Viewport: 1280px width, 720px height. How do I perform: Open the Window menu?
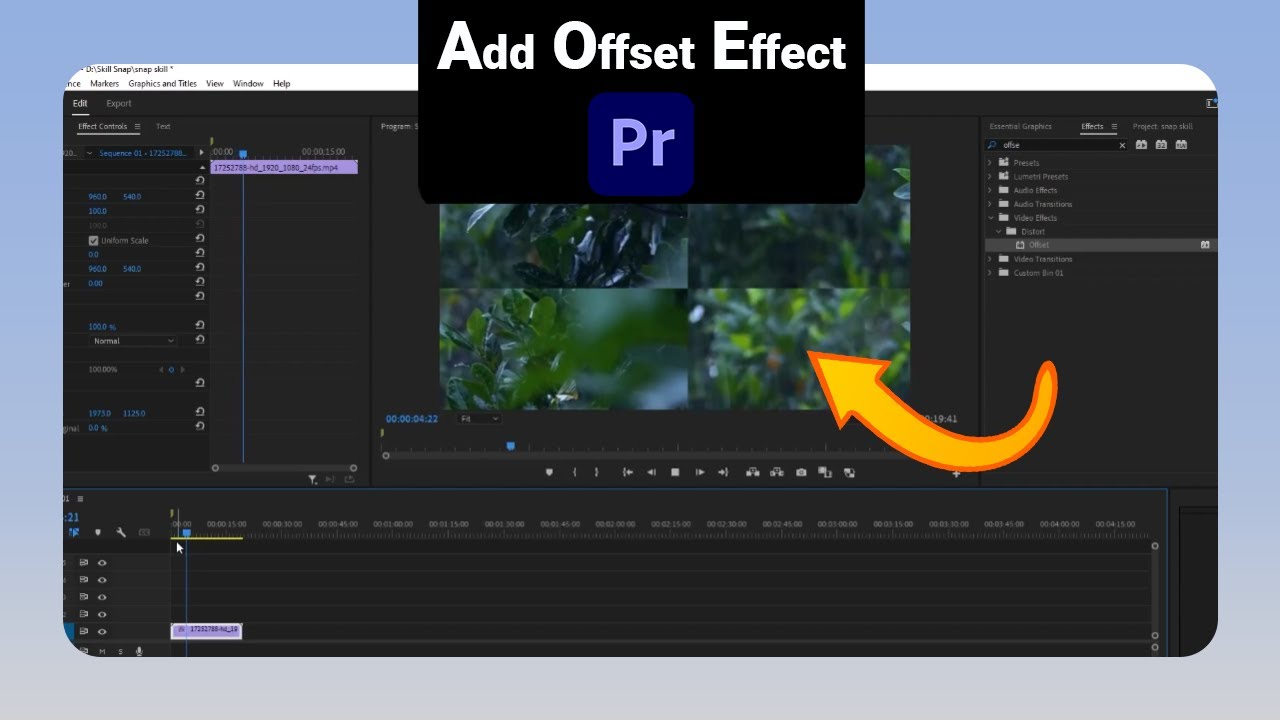pyautogui.click(x=248, y=84)
